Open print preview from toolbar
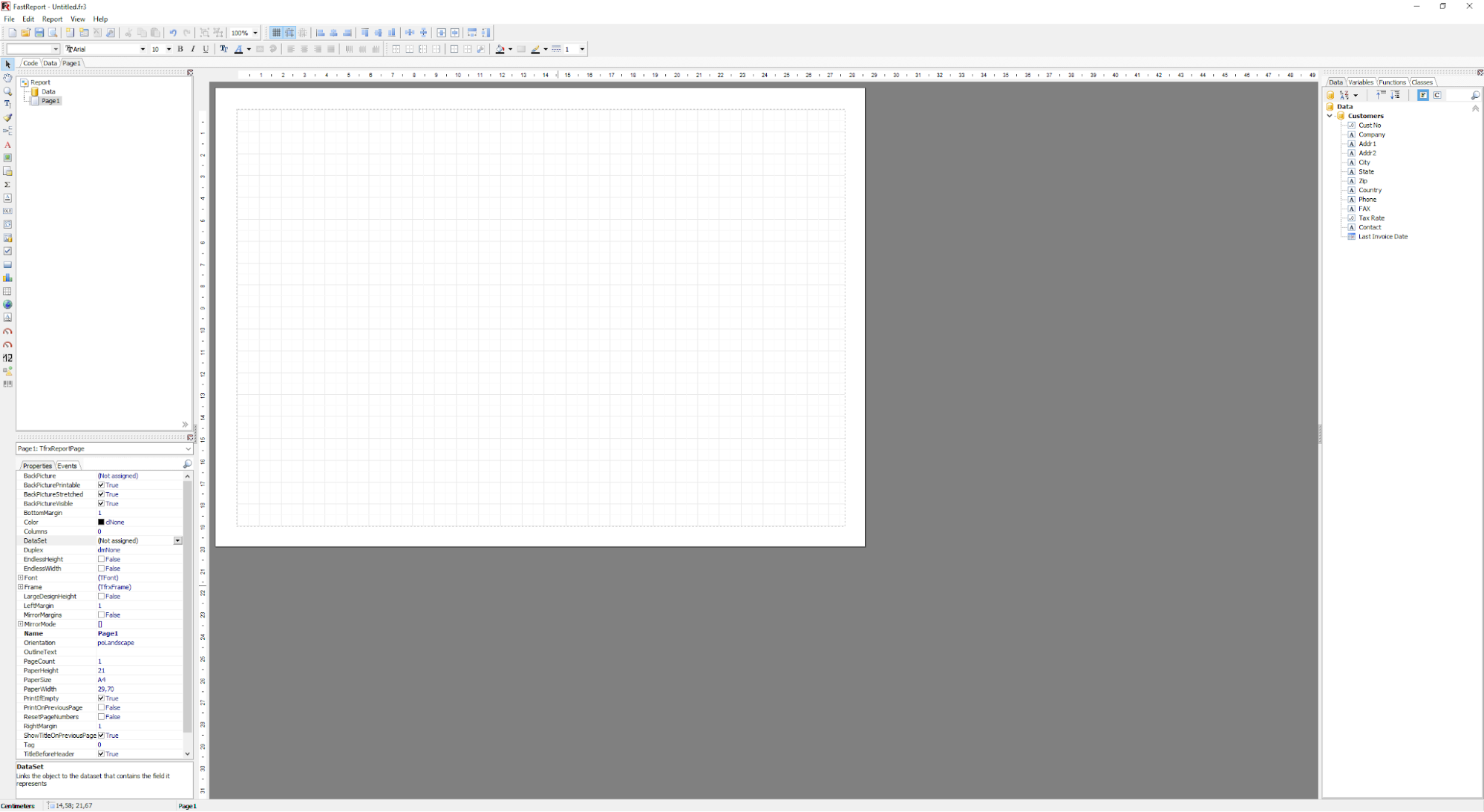The image size is (1484, 812). (53, 33)
